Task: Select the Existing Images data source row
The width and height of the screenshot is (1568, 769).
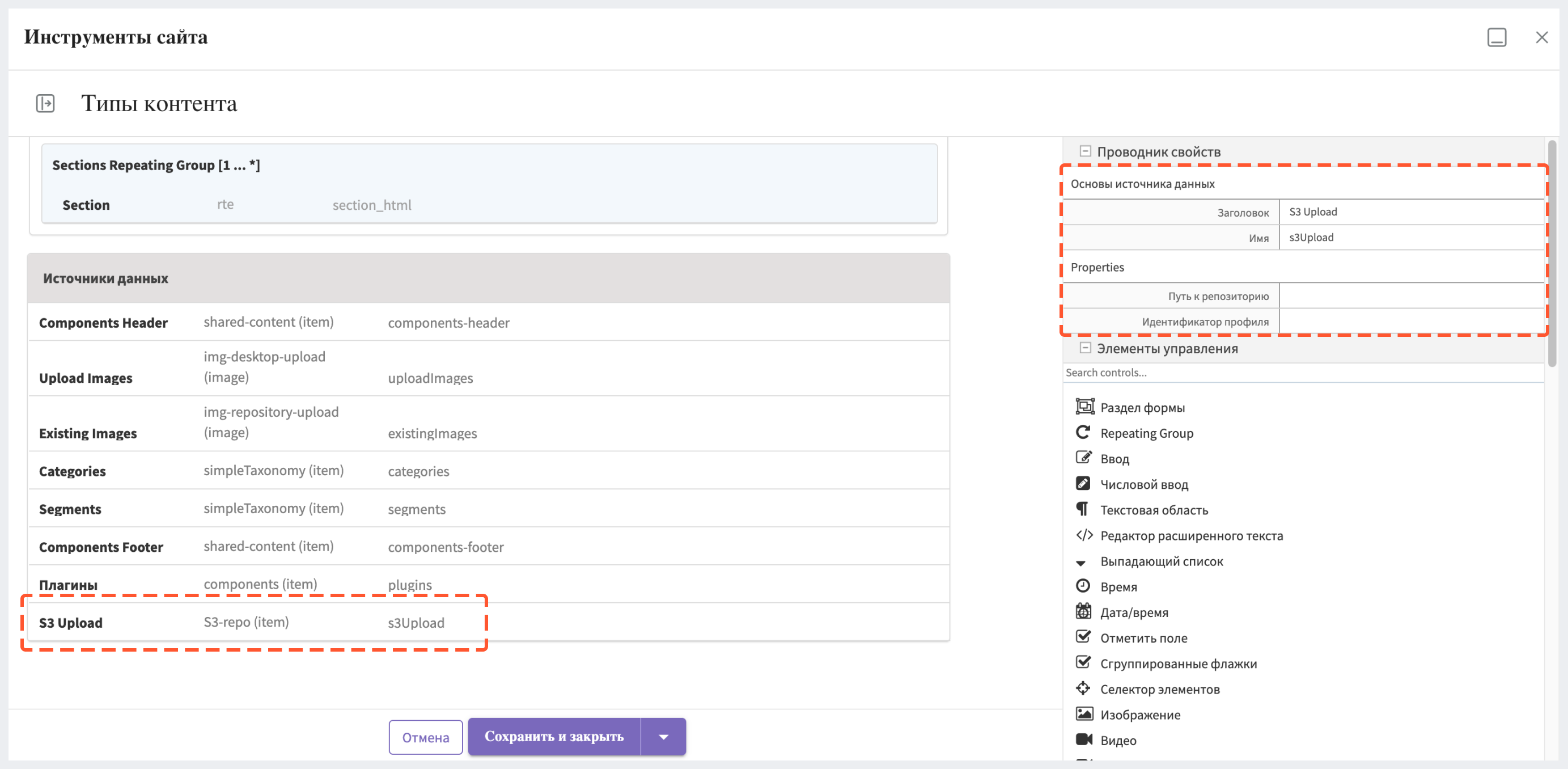Action: pyautogui.click(x=489, y=424)
